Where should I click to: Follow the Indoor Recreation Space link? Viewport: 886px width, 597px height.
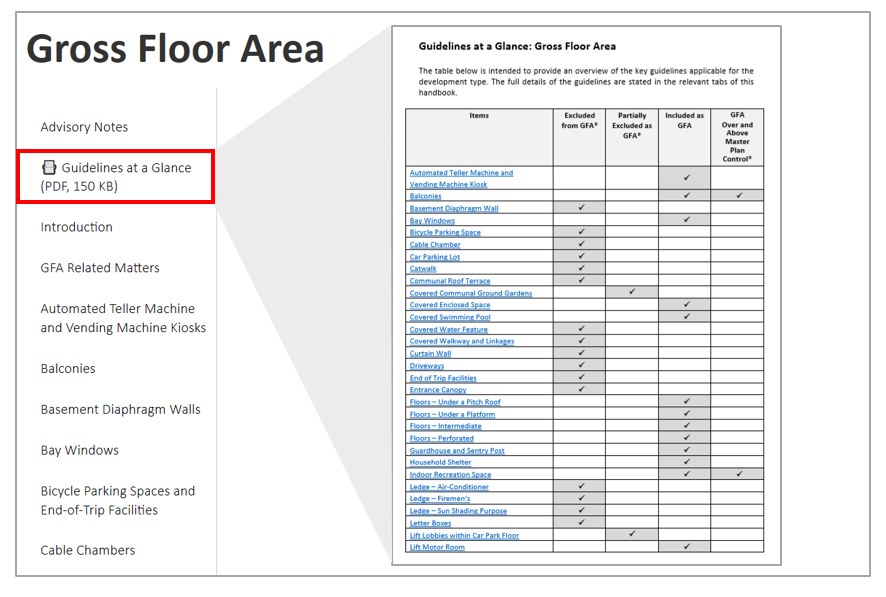(x=450, y=474)
